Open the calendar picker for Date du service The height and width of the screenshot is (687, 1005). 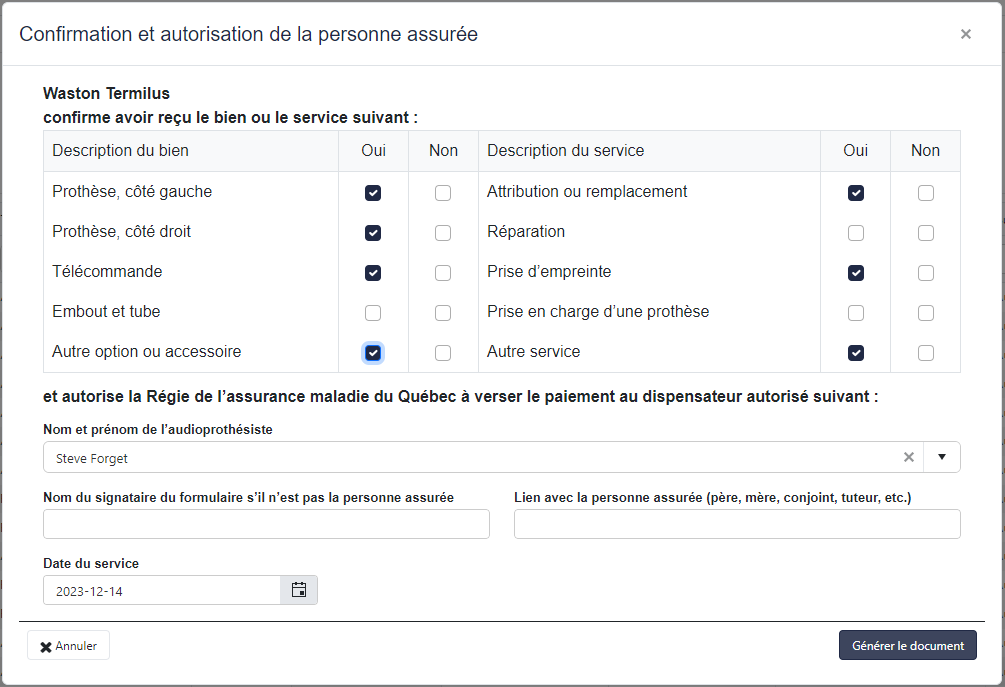tap(299, 590)
